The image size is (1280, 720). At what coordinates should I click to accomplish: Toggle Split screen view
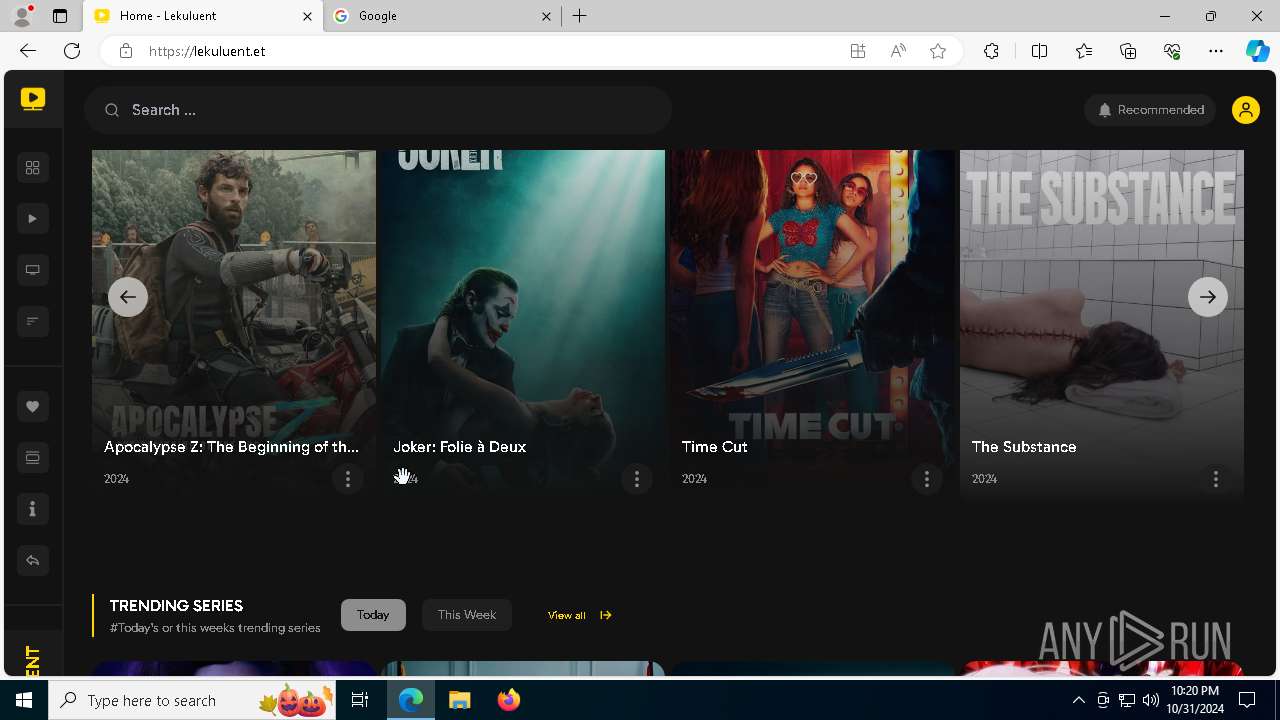click(1039, 51)
